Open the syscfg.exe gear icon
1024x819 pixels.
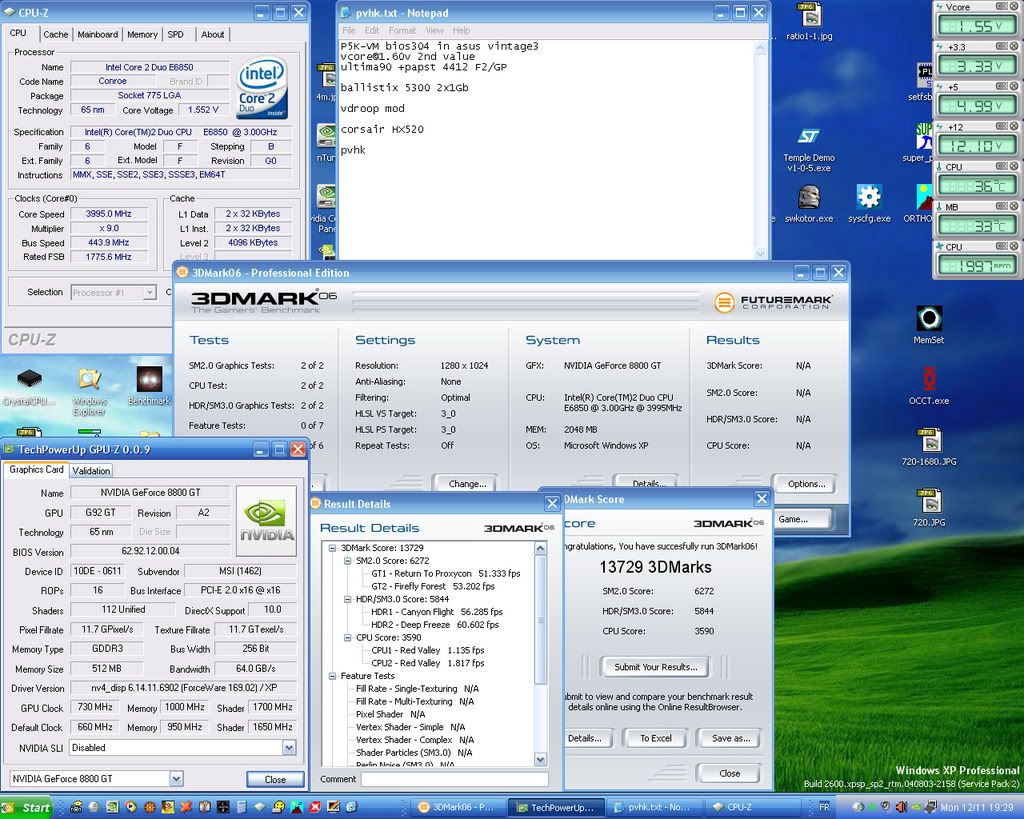(868, 197)
